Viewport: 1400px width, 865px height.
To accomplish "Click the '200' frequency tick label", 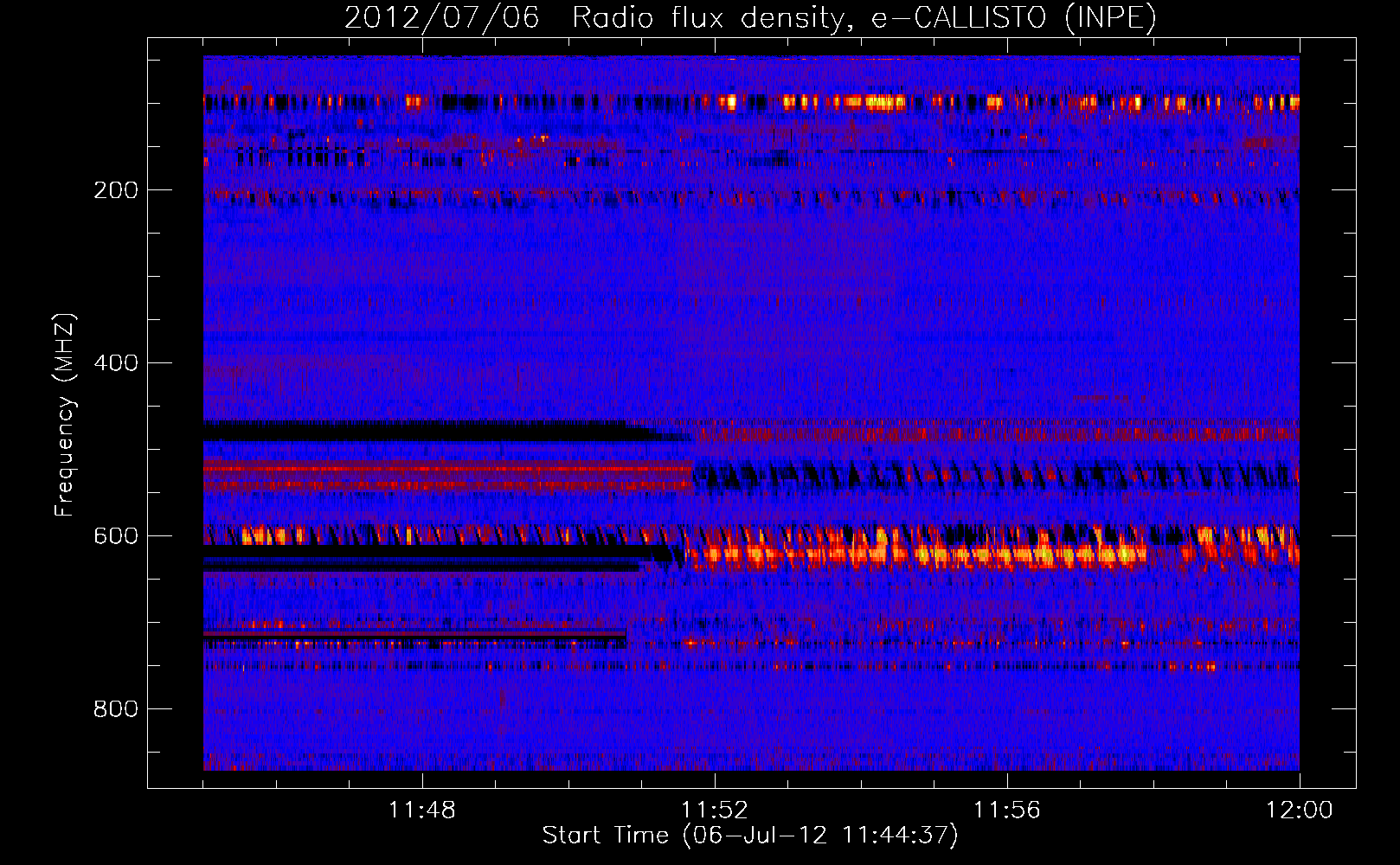I will coord(116,190).
